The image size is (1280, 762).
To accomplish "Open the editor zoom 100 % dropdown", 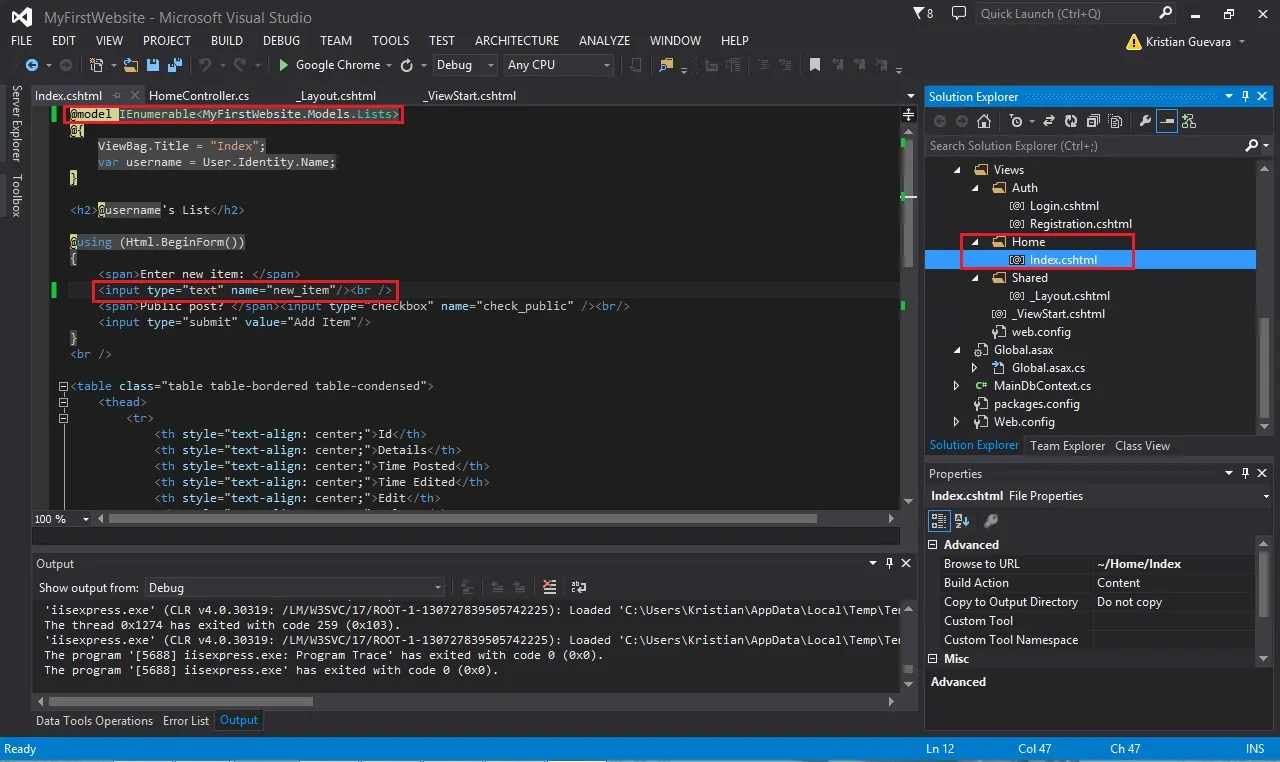I will click(85, 519).
